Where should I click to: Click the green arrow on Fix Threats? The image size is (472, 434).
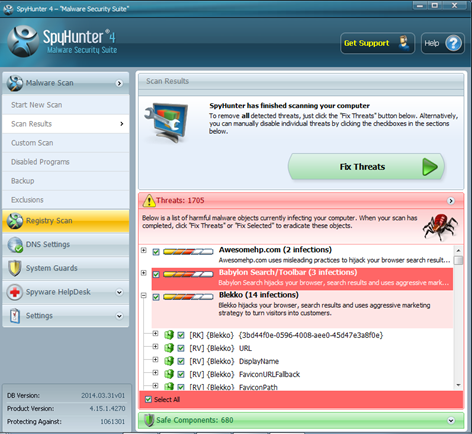(430, 167)
